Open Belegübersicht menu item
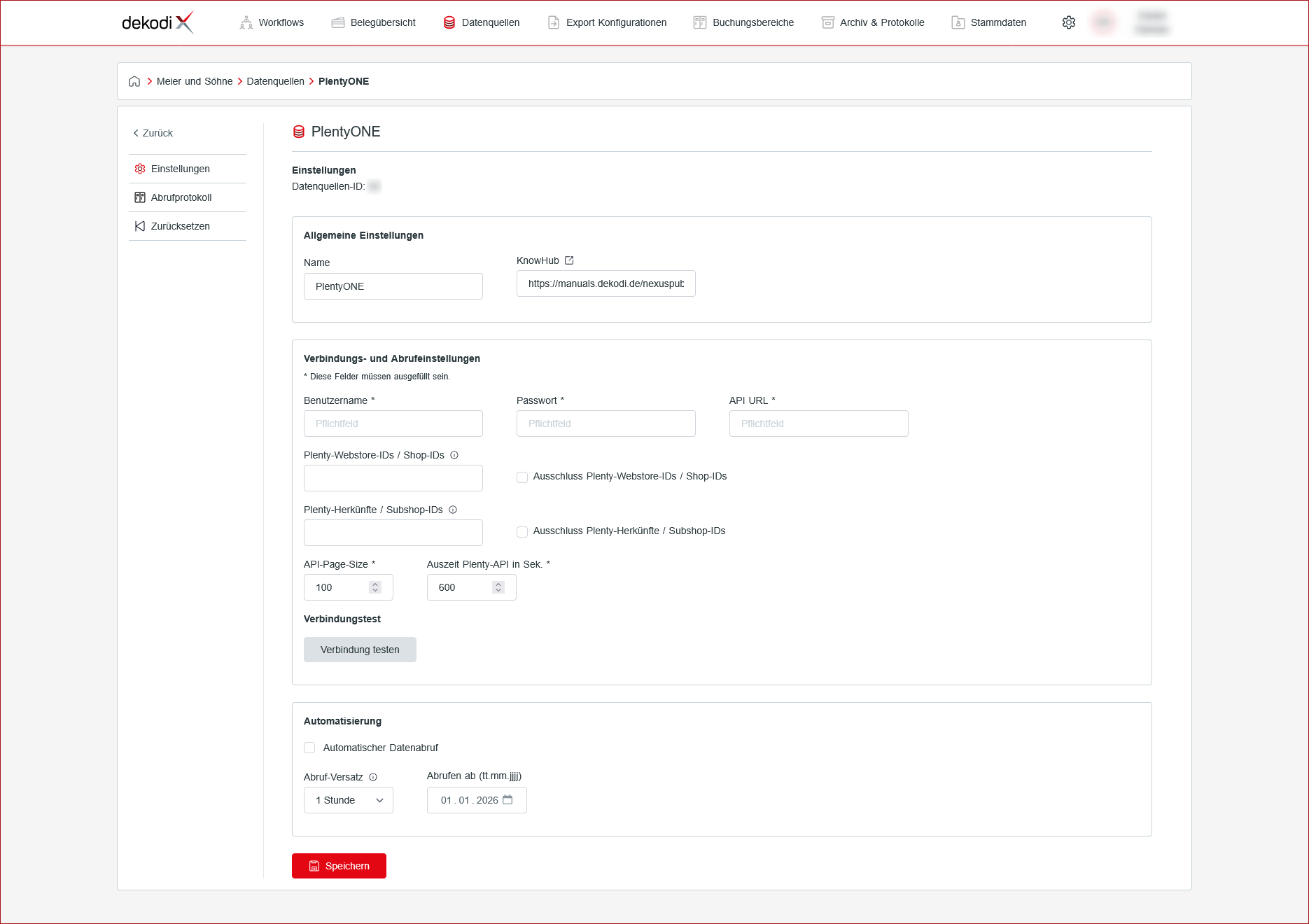The image size is (1309, 924). [383, 22]
